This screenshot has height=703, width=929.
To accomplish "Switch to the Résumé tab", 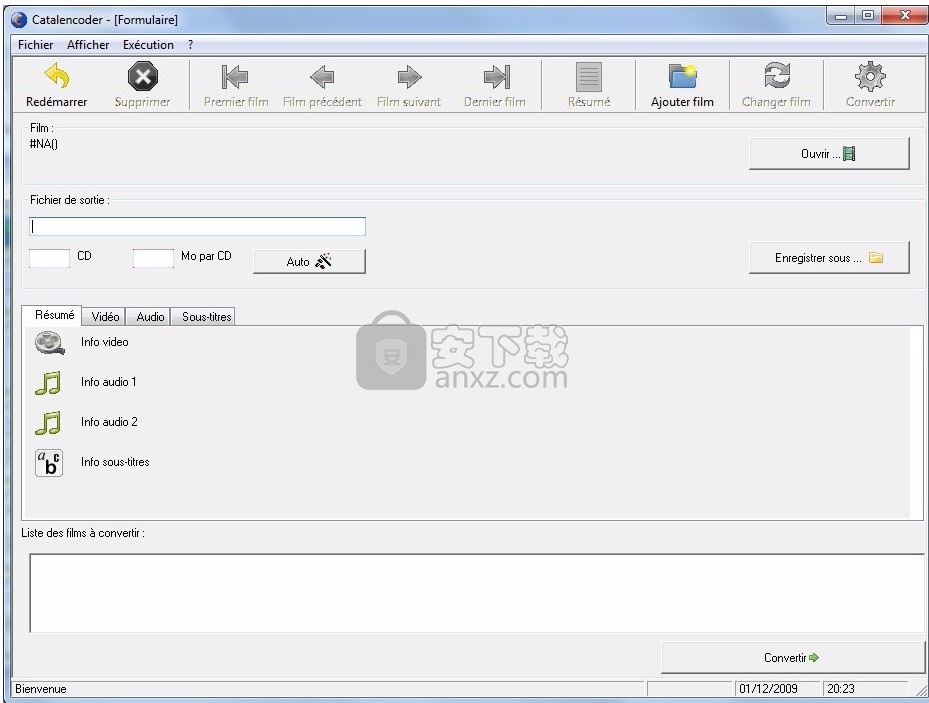I will pyautogui.click(x=54, y=315).
